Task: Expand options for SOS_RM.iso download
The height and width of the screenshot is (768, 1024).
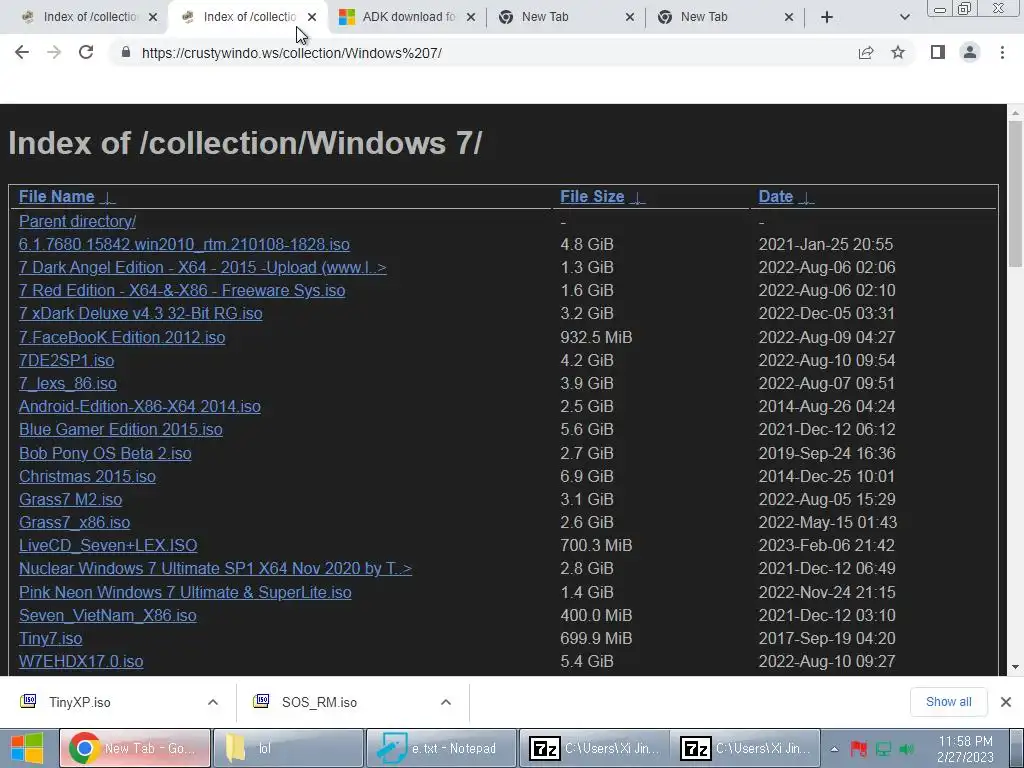Action: (x=446, y=702)
